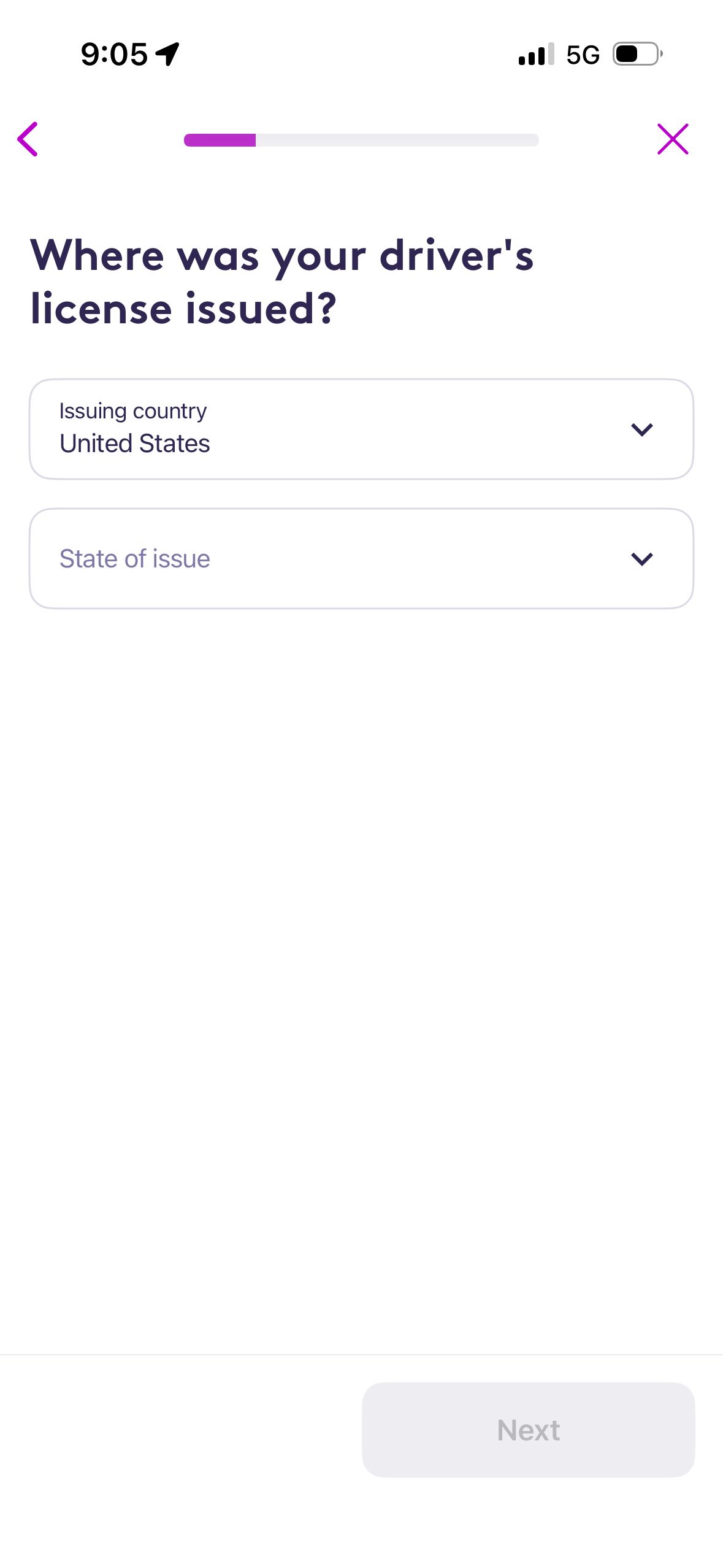Click the Next button
Image resolution: width=723 pixels, height=1568 pixels.
click(x=528, y=1429)
